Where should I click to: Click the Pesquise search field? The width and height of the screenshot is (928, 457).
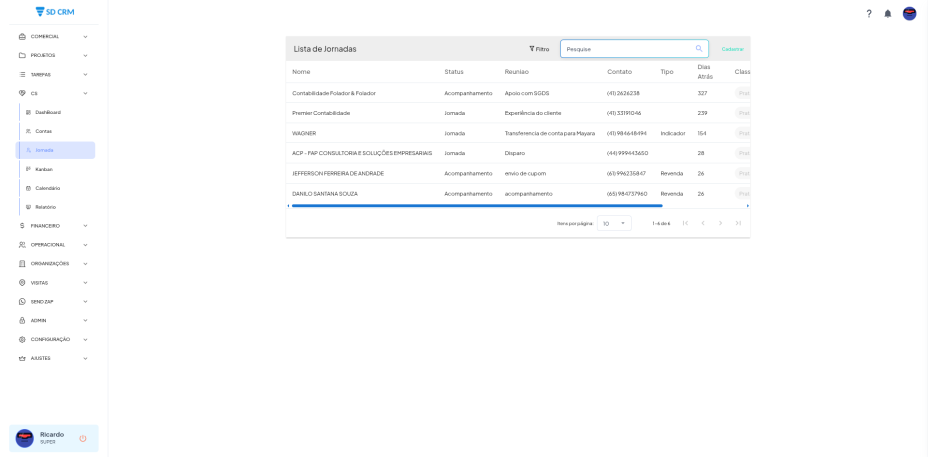point(625,49)
